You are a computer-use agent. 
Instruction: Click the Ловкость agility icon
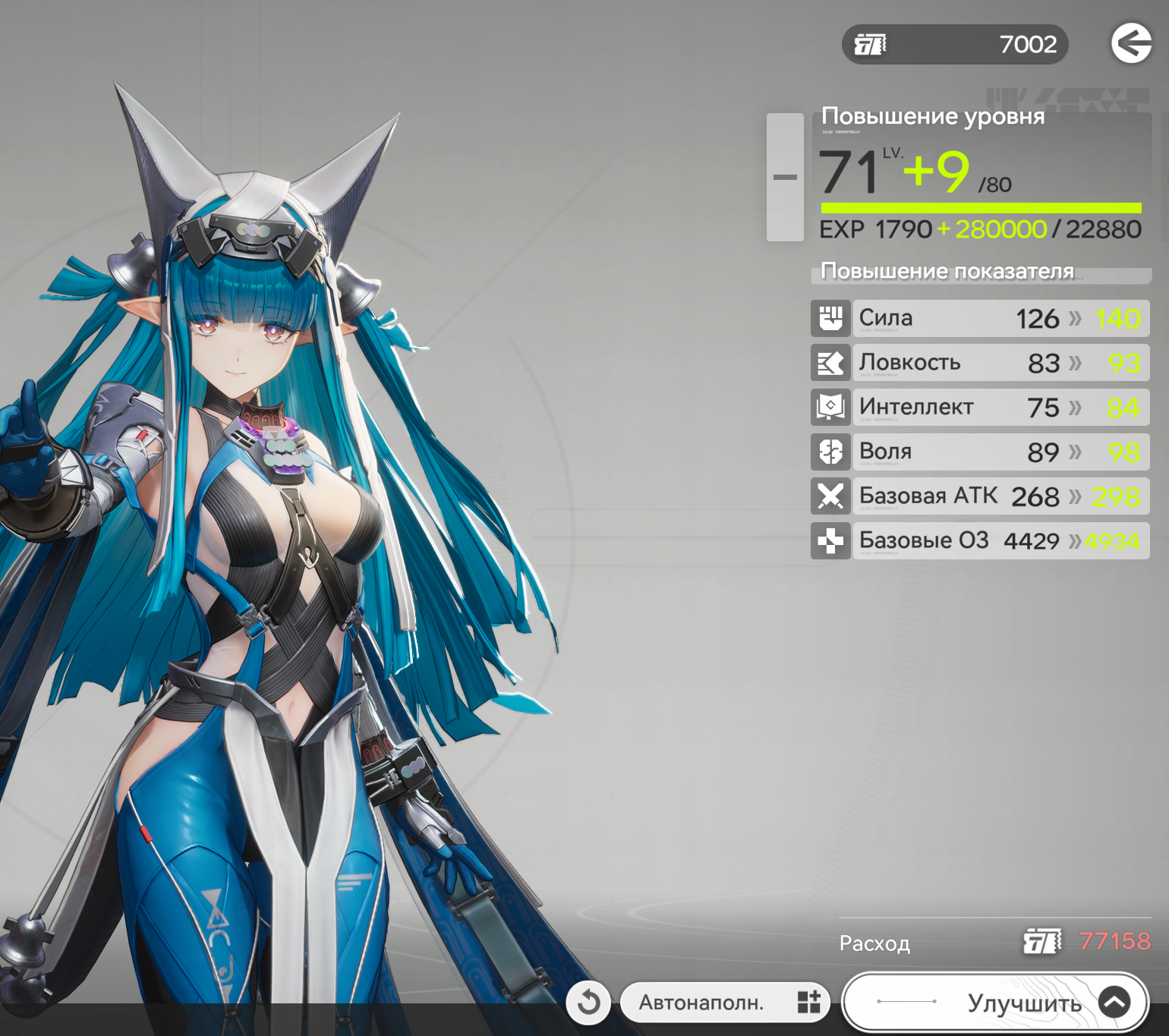pos(830,363)
